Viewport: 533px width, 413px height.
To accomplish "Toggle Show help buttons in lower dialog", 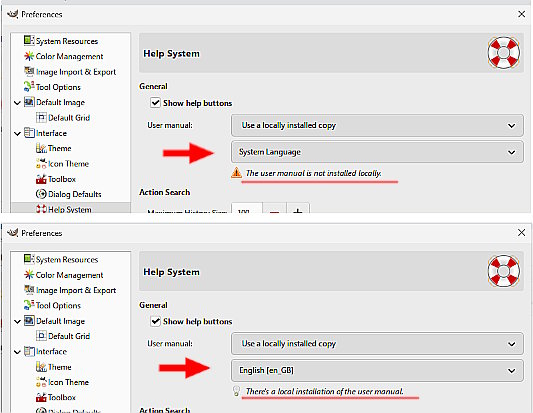I will point(155,321).
